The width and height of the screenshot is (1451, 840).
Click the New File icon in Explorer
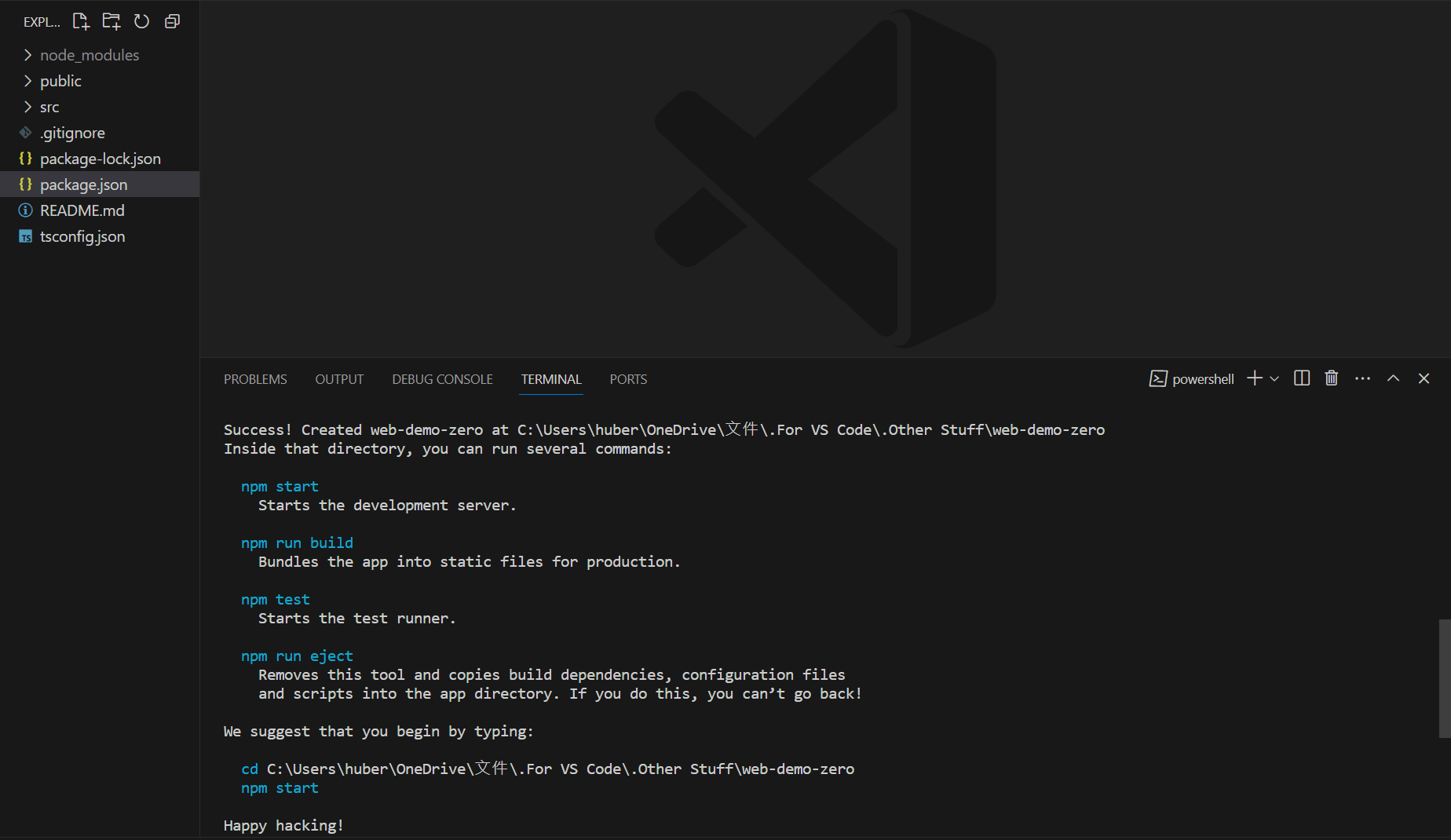tap(81, 21)
